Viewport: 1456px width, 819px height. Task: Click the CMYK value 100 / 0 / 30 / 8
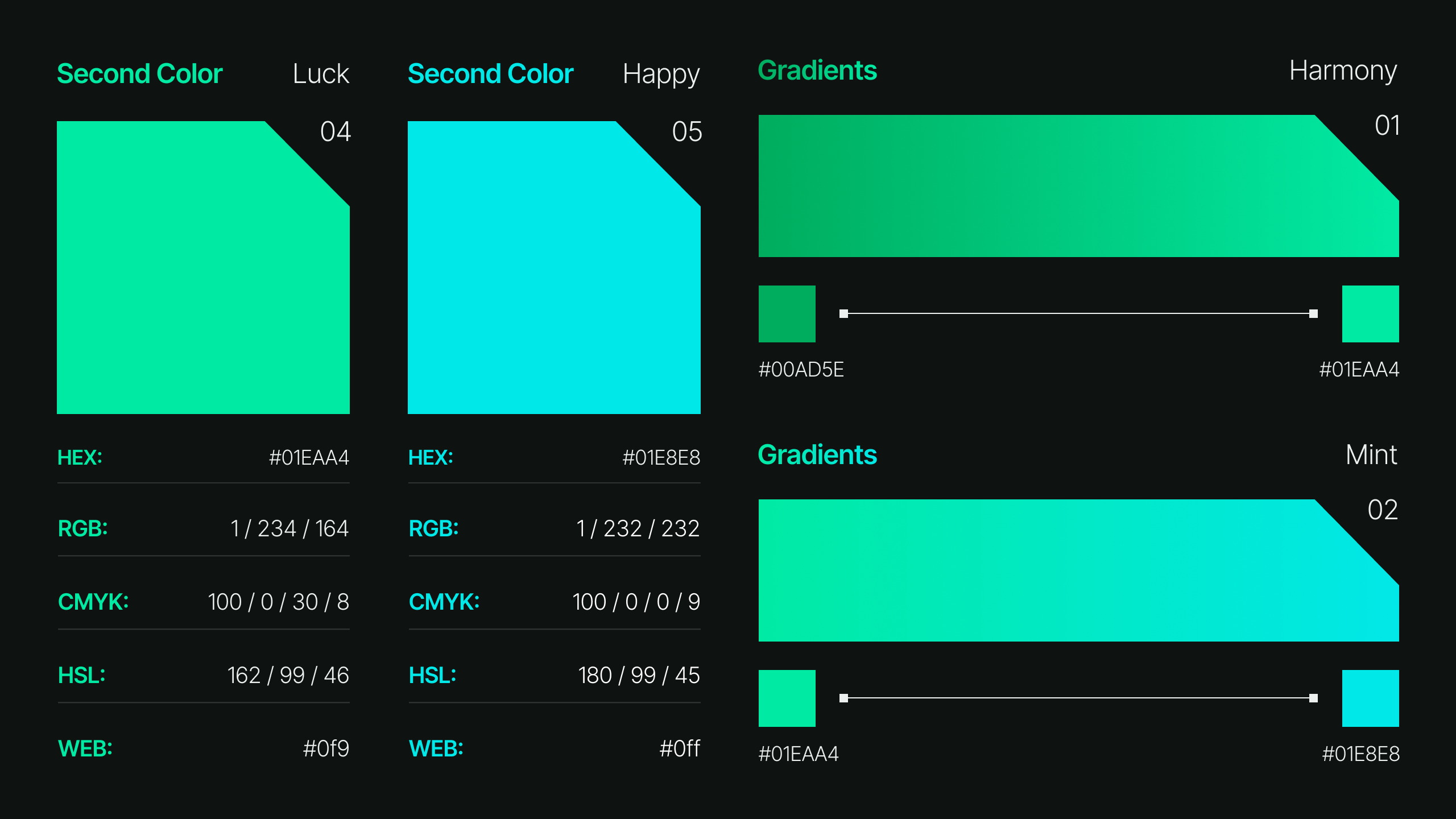pos(278,602)
